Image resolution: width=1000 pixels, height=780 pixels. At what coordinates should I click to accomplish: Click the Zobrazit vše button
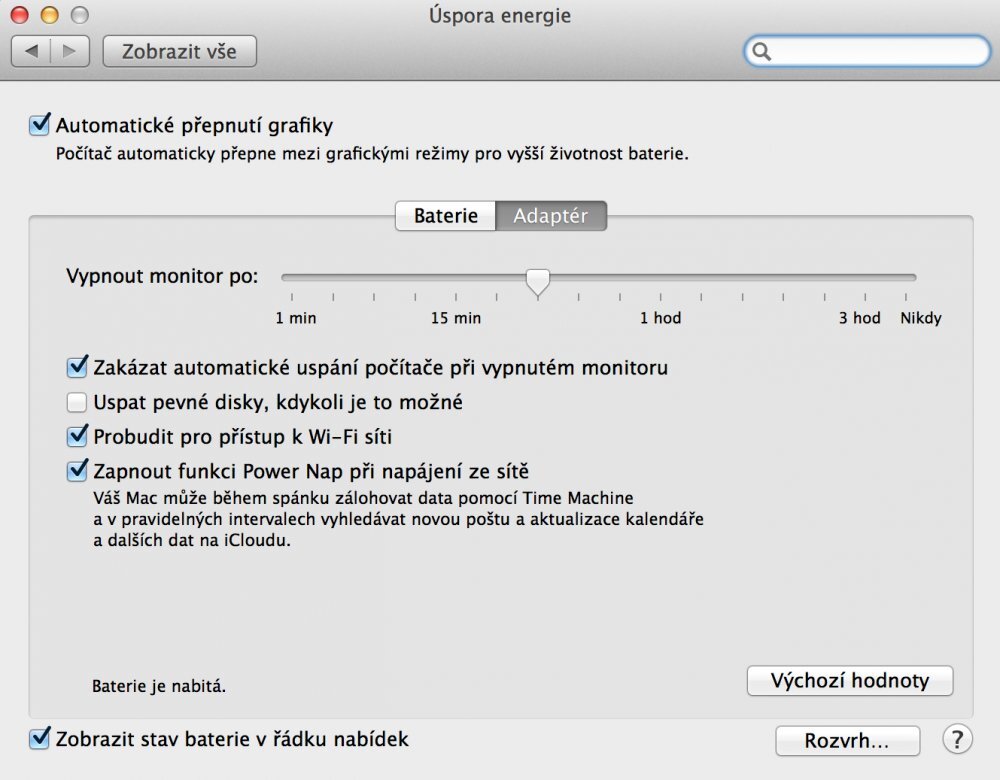click(x=179, y=50)
